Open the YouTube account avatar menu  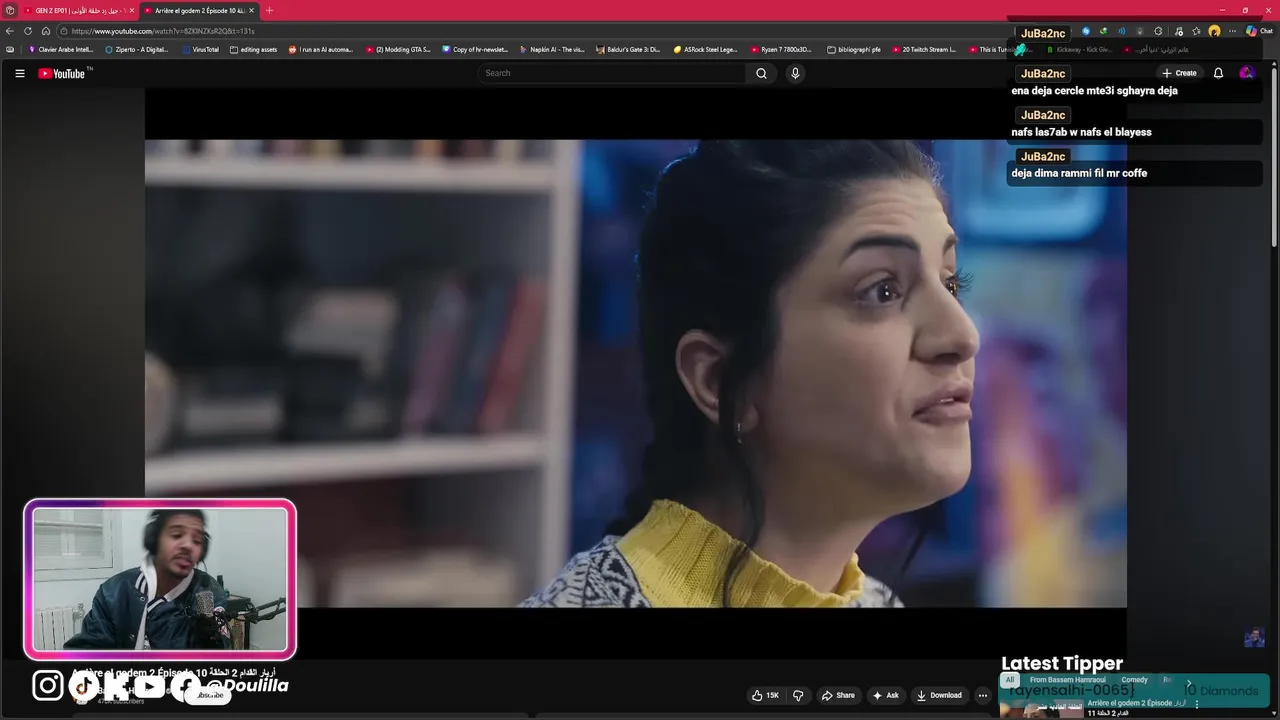[x=1246, y=73]
